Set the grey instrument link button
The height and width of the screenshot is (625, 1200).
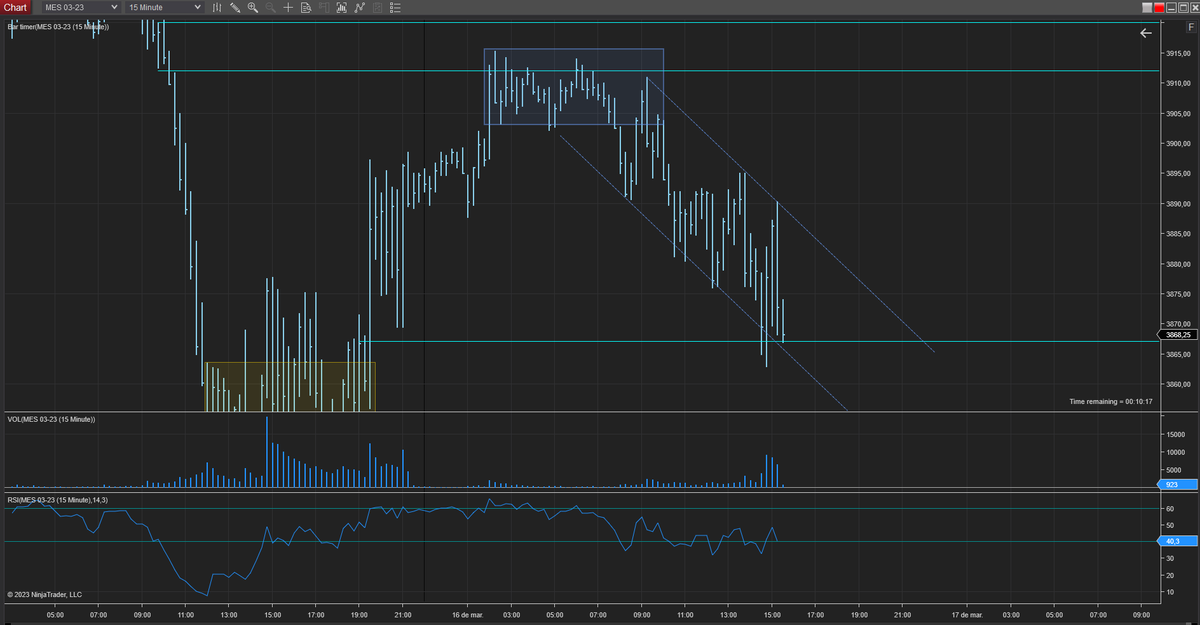click(x=1147, y=7)
